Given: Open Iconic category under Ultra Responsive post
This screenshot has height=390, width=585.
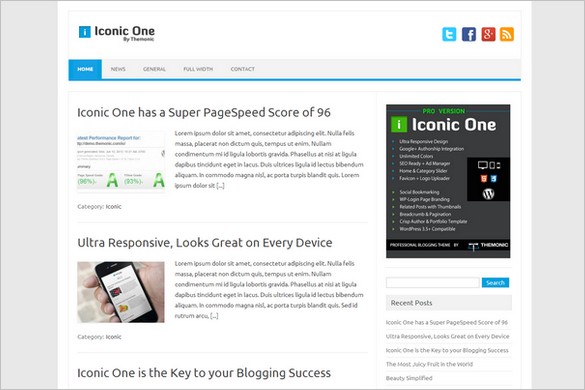Looking at the screenshot, I should [x=113, y=337].
